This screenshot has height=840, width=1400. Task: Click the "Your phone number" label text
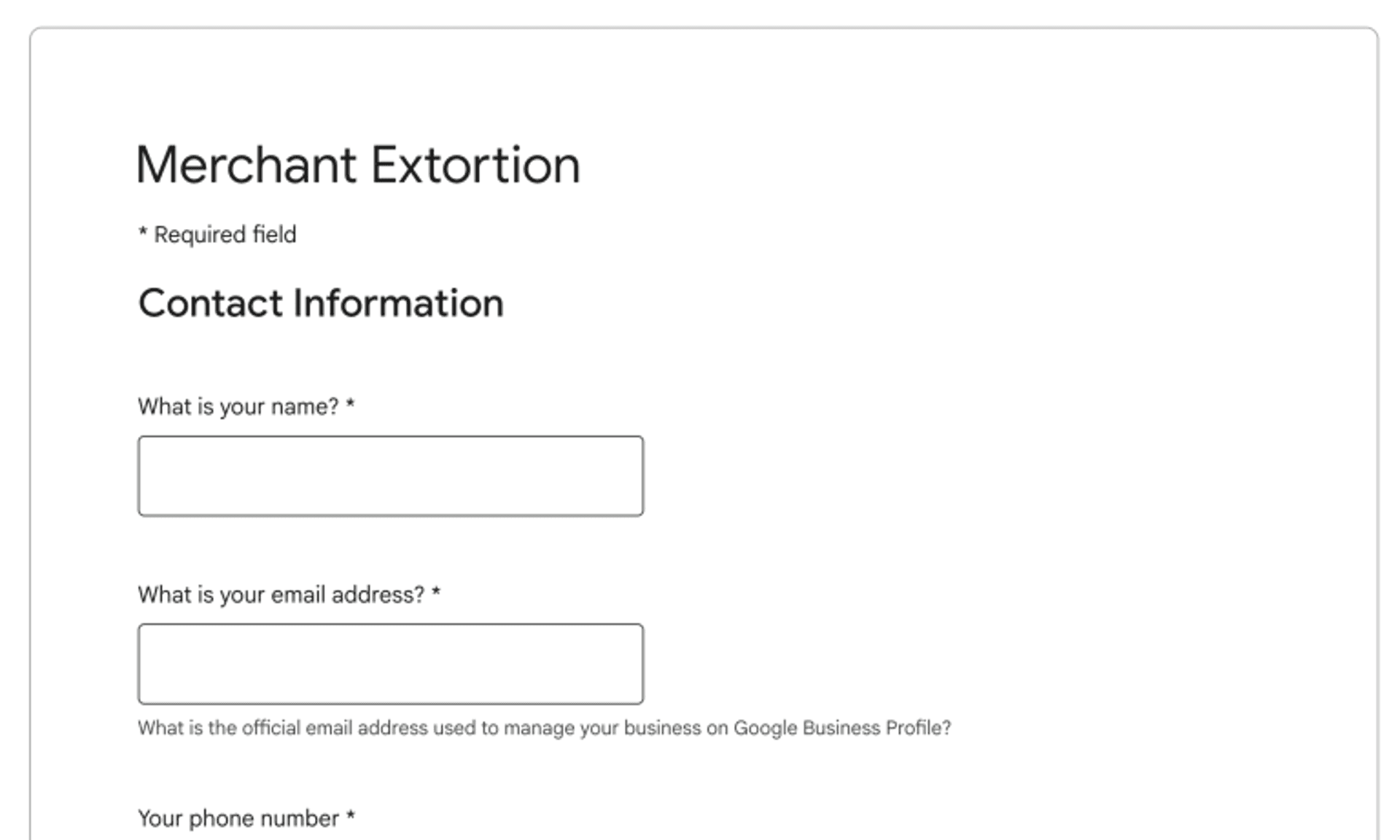(x=238, y=819)
